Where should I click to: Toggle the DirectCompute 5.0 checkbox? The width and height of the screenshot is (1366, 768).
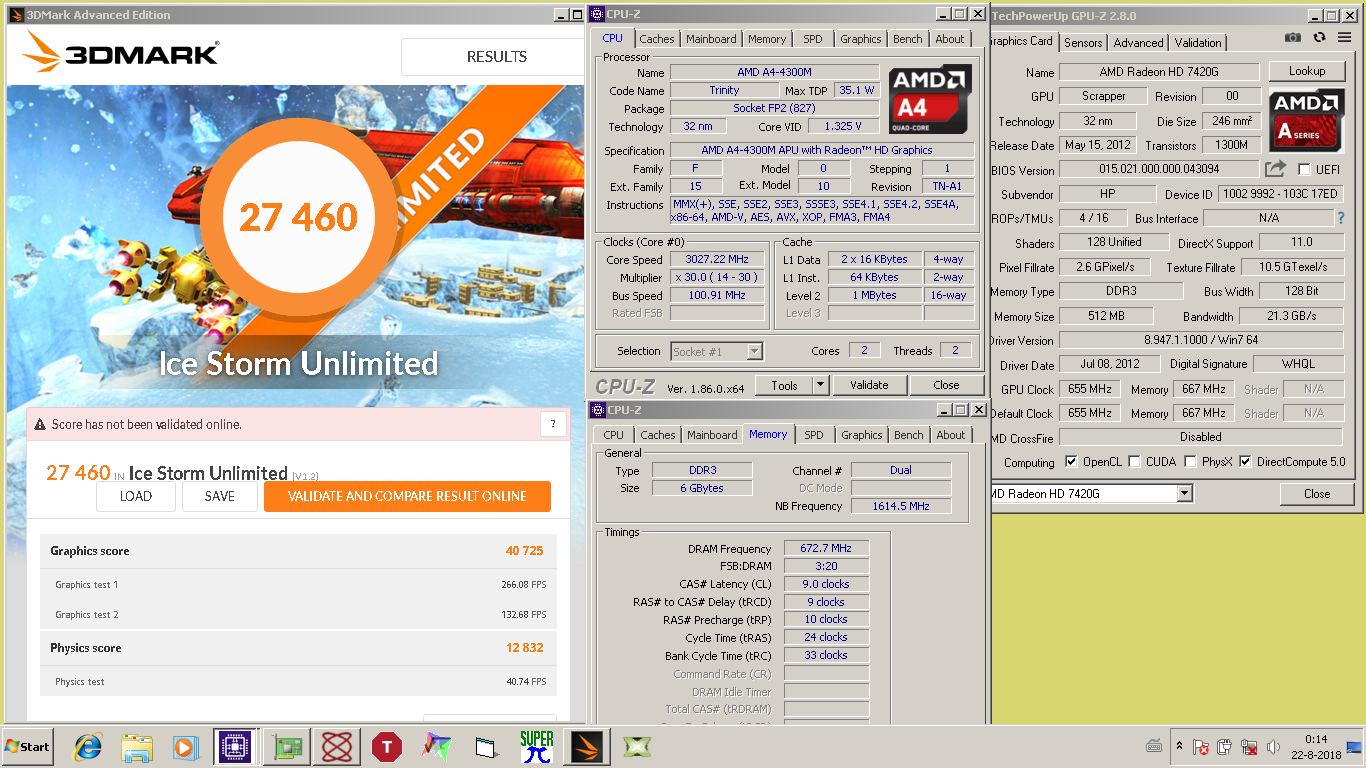(x=1245, y=462)
